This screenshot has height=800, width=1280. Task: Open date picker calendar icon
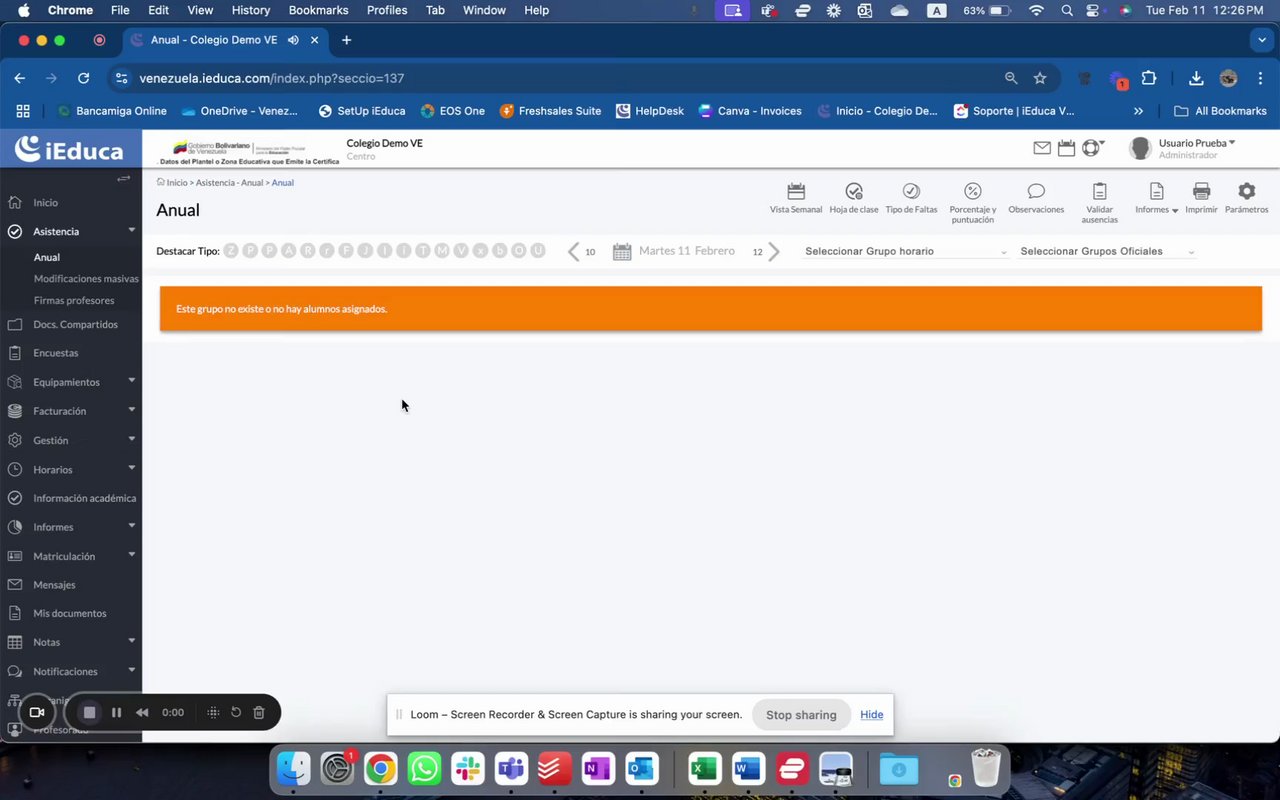(622, 251)
